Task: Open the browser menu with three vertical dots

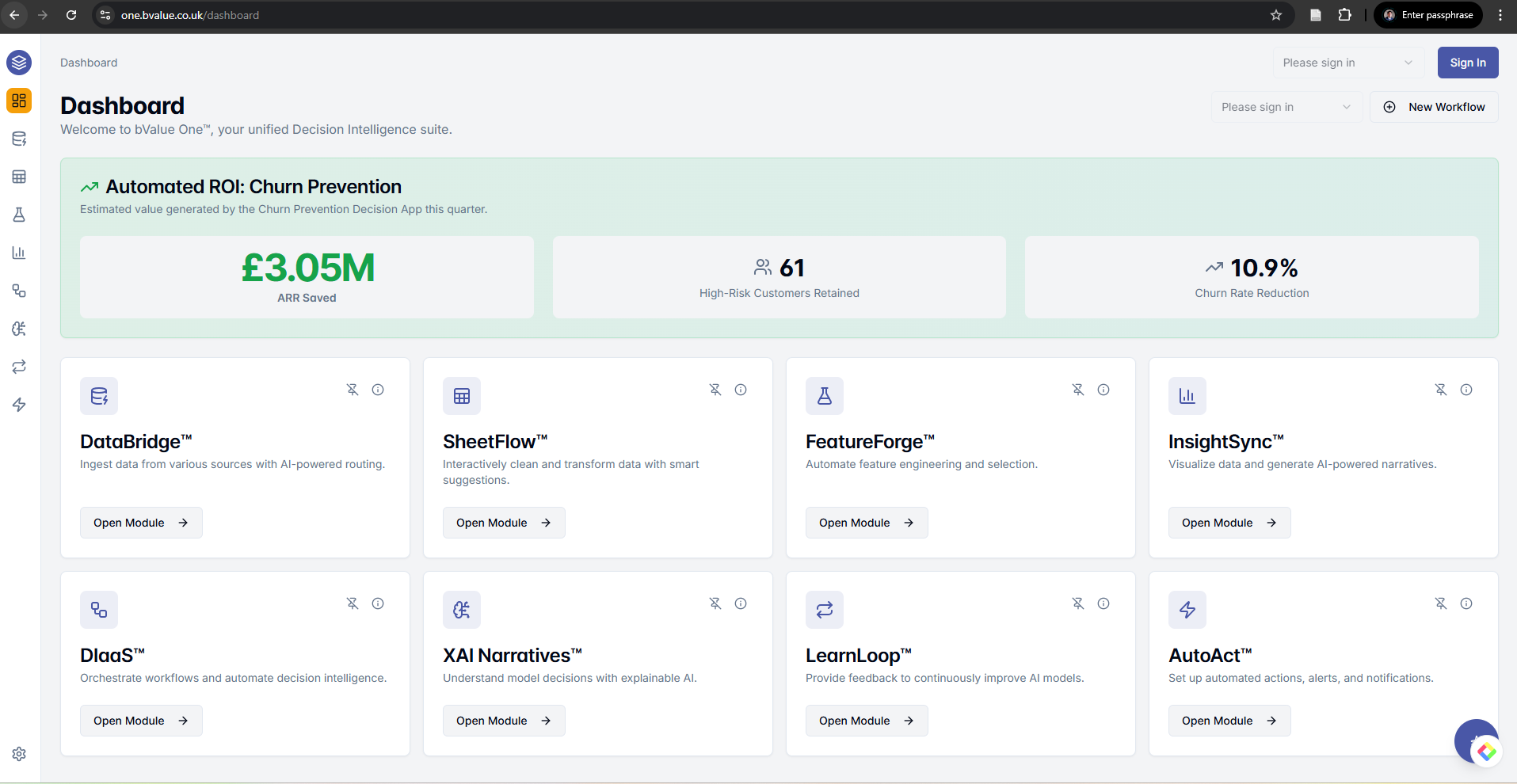Action: pos(1500,15)
